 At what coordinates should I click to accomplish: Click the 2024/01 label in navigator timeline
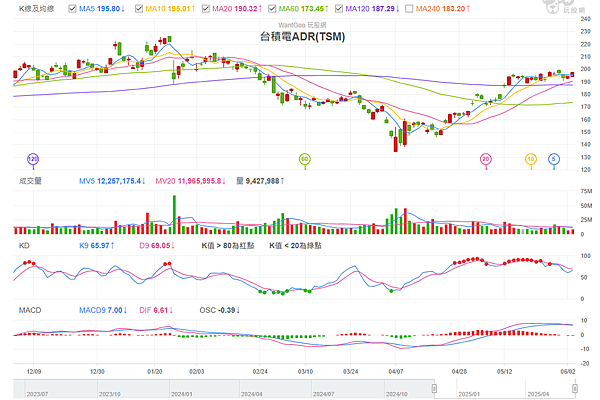click(x=182, y=394)
